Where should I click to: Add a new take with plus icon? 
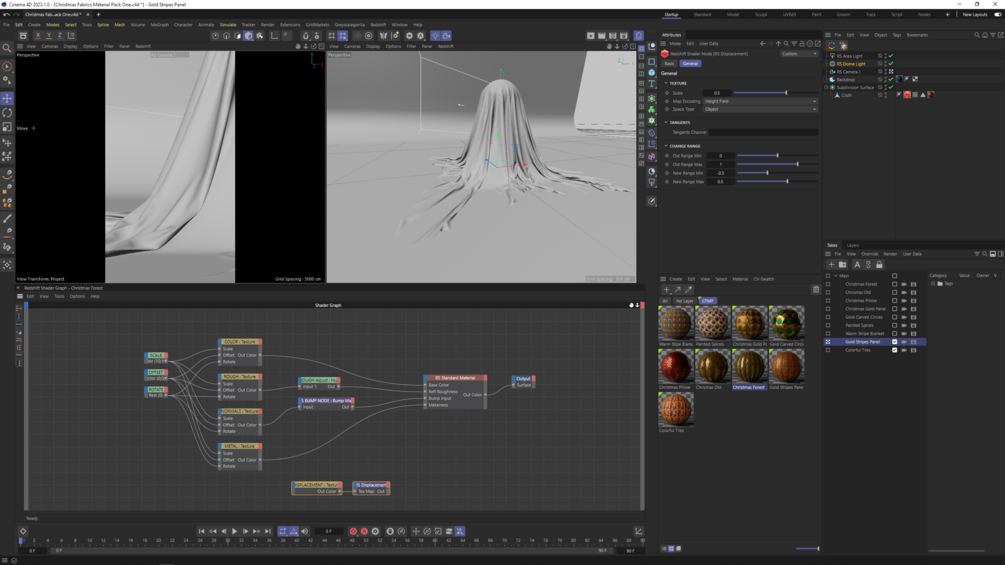[831, 265]
